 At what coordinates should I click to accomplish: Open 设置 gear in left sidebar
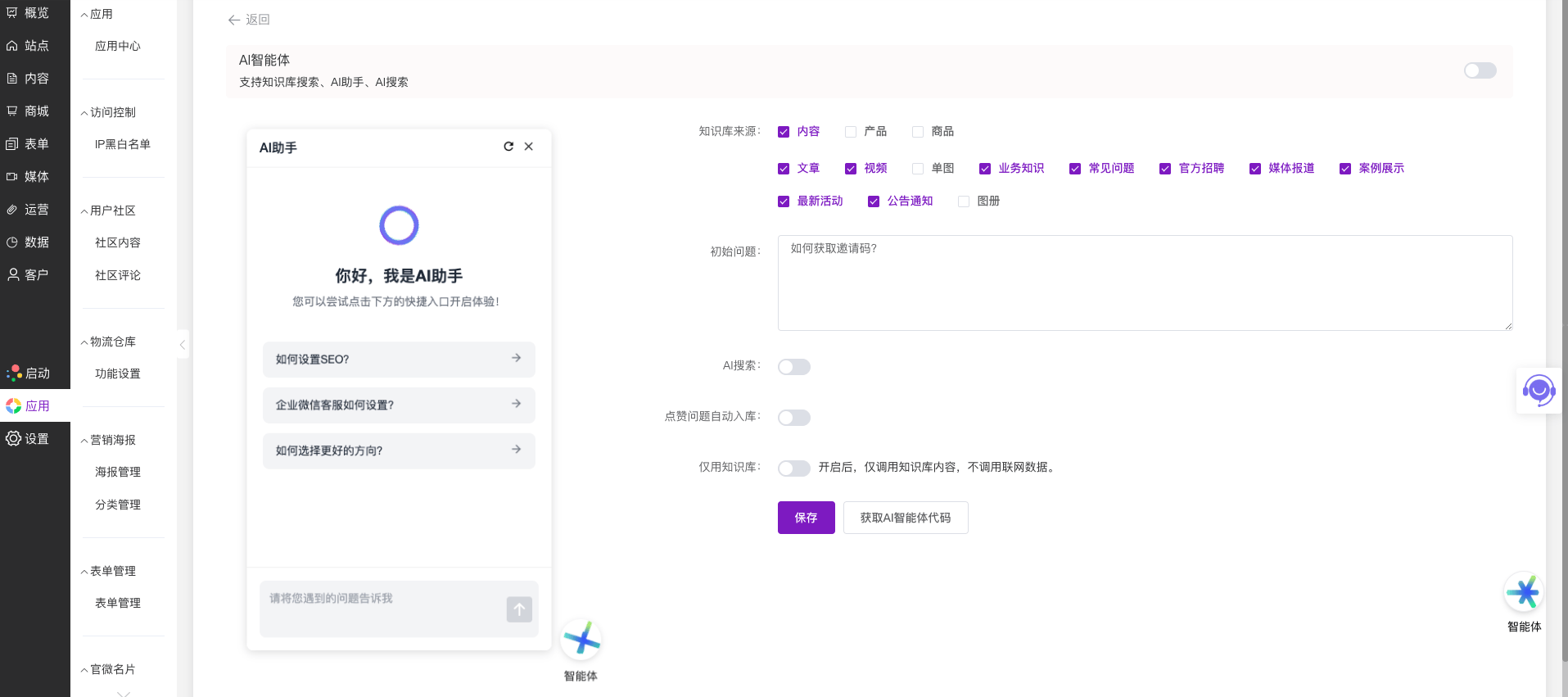tap(26, 439)
